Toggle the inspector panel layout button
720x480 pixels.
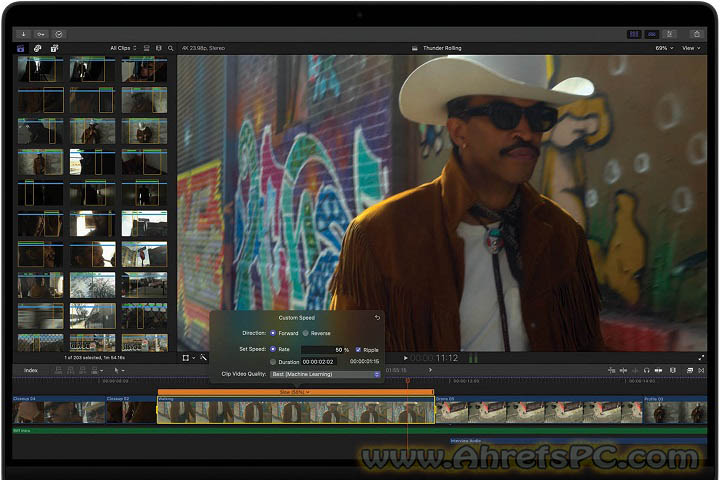pyautogui.click(x=669, y=34)
